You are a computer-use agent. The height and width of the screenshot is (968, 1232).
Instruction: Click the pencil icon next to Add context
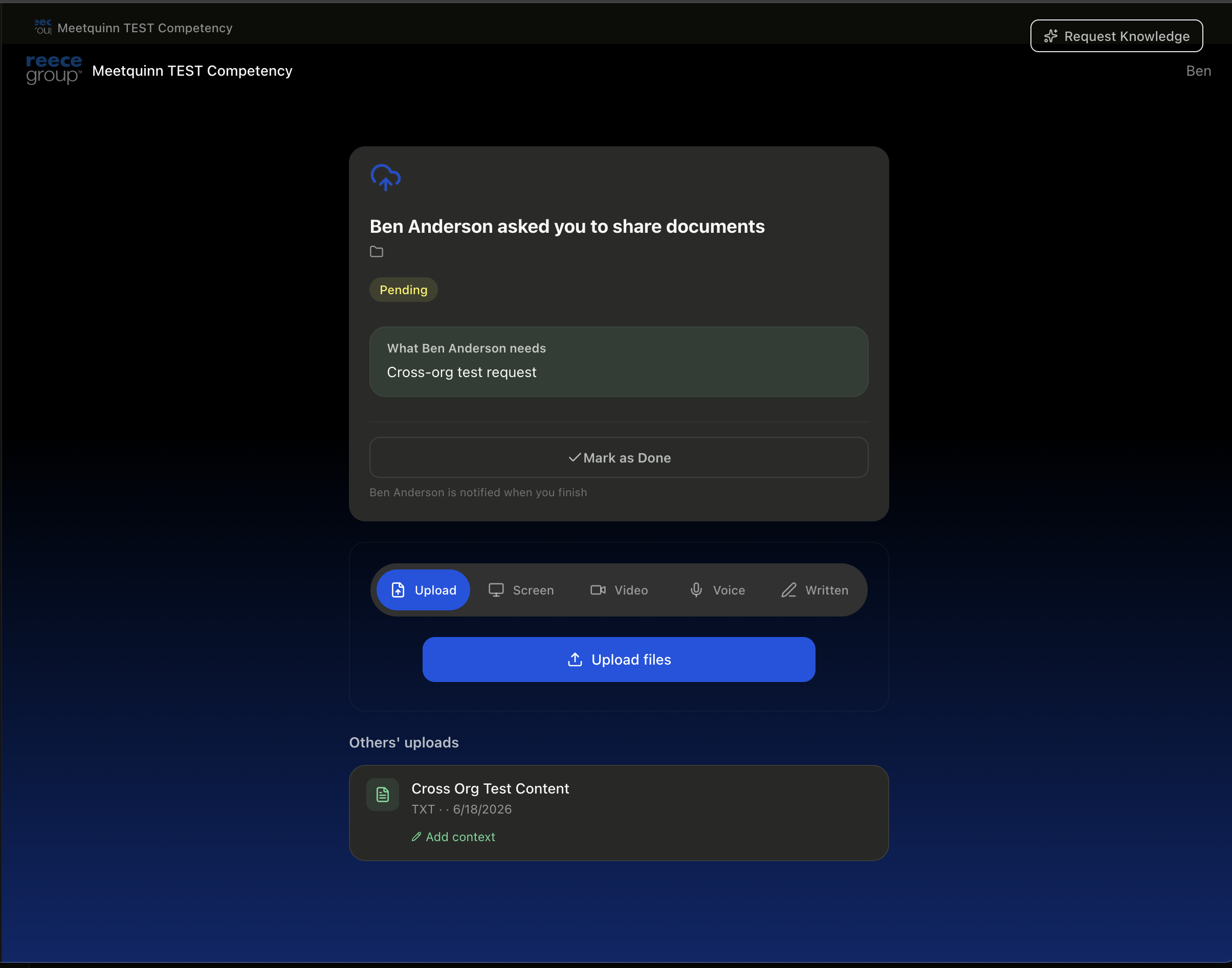416,837
